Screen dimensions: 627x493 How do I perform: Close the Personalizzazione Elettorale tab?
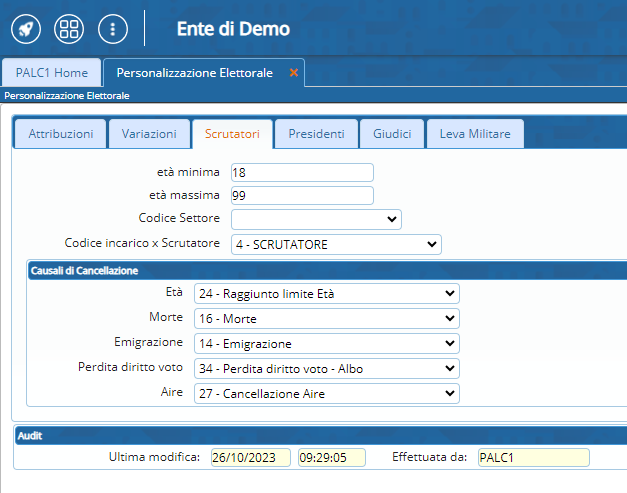(x=293, y=73)
